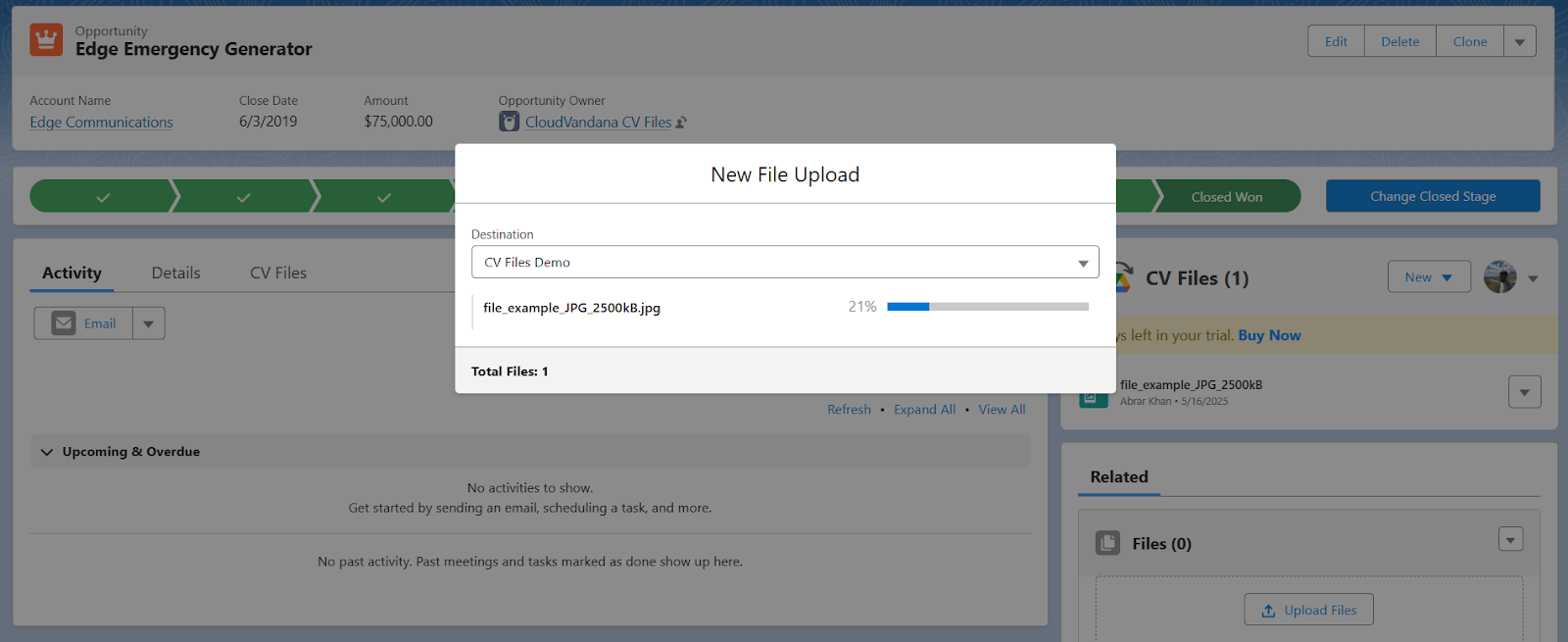The height and width of the screenshot is (642, 1568).
Task: Open file_example_JPG_2500kB row actions dropdown
Action: [x=1524, y=392]
